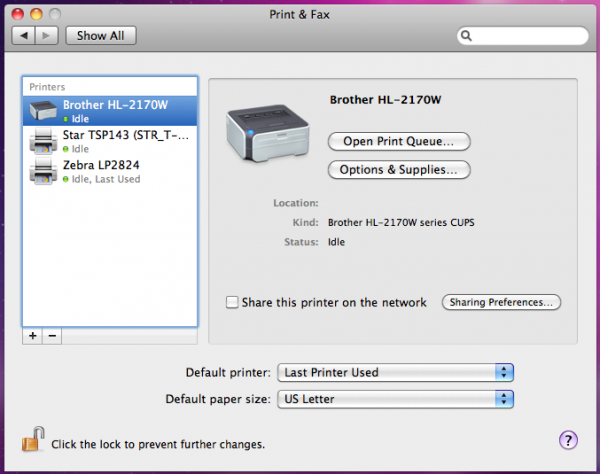Go forward with the right arrow button
Viewport: 600px width, 474px height.
(47, 36)
